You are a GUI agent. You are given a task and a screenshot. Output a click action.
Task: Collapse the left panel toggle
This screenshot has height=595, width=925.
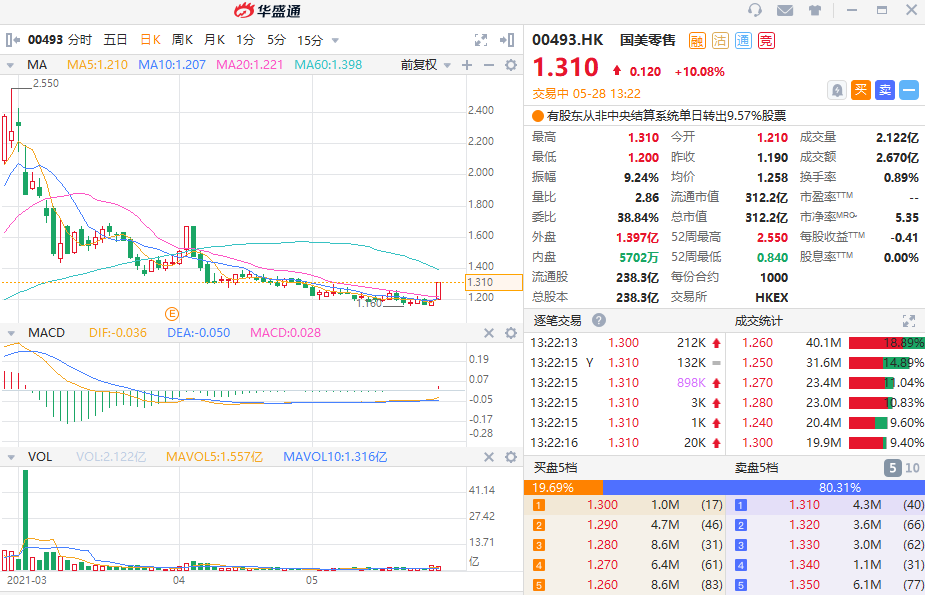12,40
